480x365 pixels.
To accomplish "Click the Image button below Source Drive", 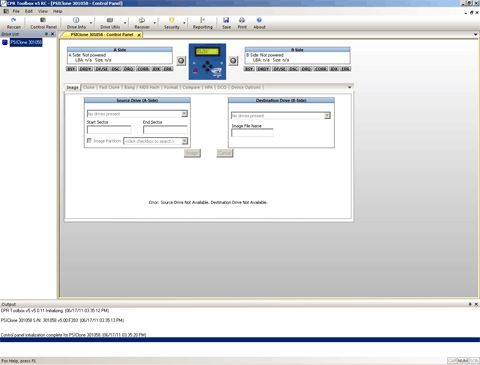I will click(192, 153).
